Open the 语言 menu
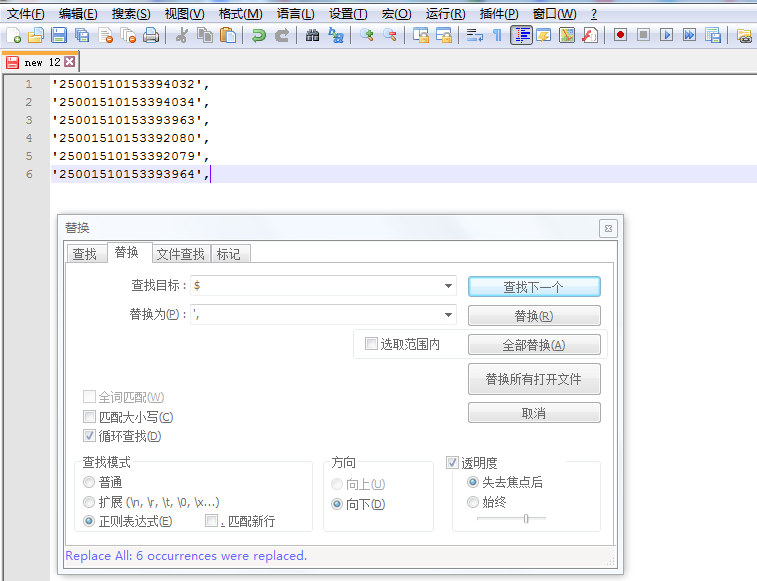Image resolution: width=757 pixels, height=581 pixels. tap(295, 14)
